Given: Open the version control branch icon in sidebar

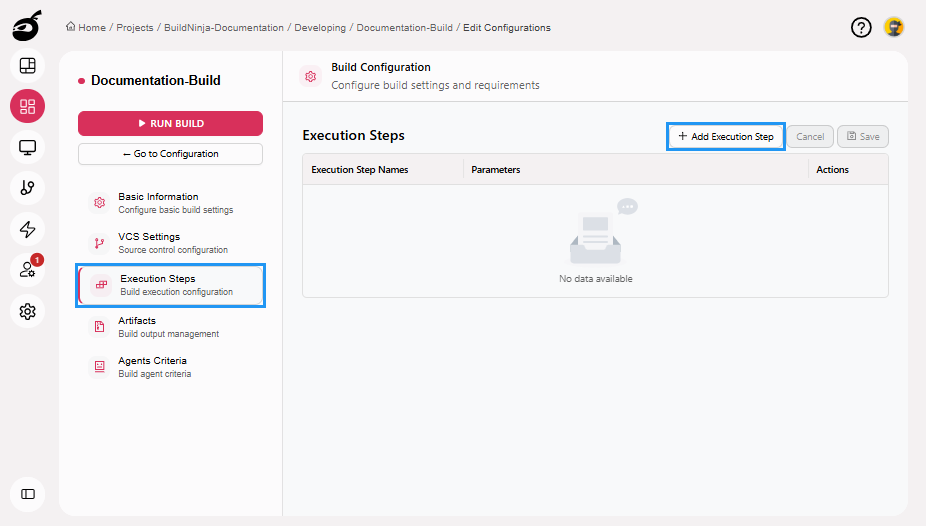Looking at the screenshot, I should pos(28,188).
